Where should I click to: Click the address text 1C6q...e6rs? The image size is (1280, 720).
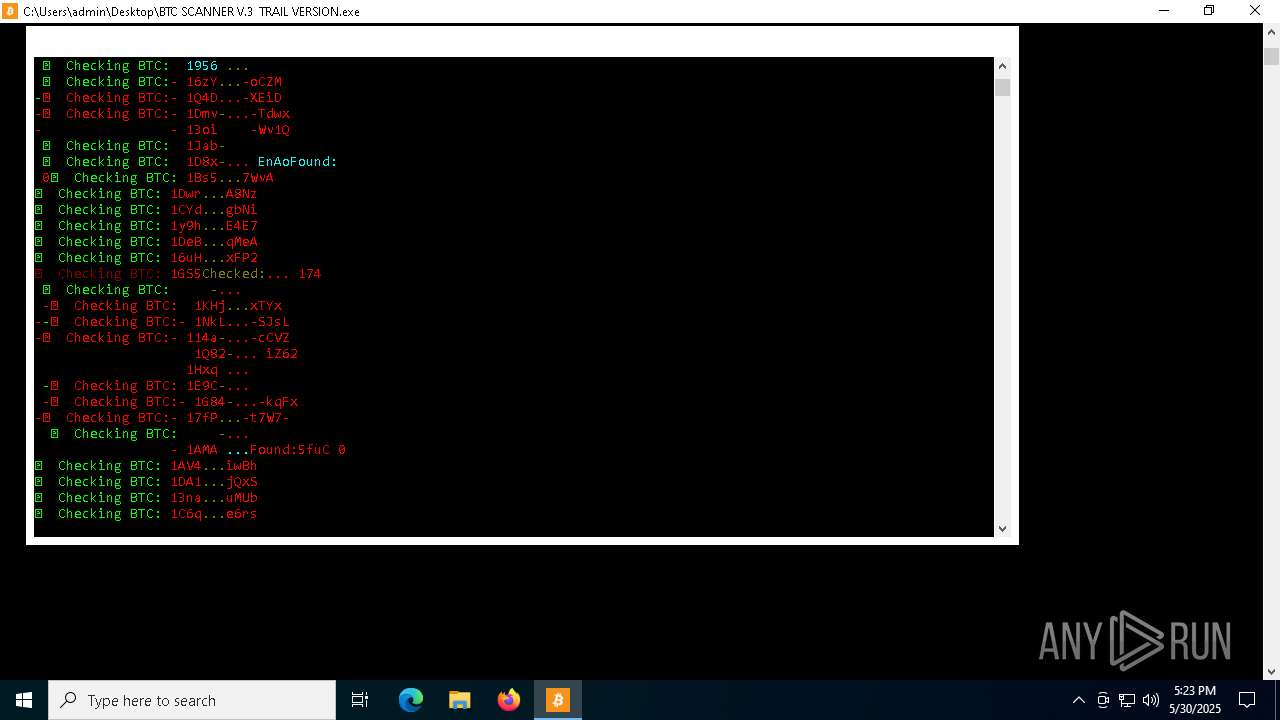coord(214,514)
